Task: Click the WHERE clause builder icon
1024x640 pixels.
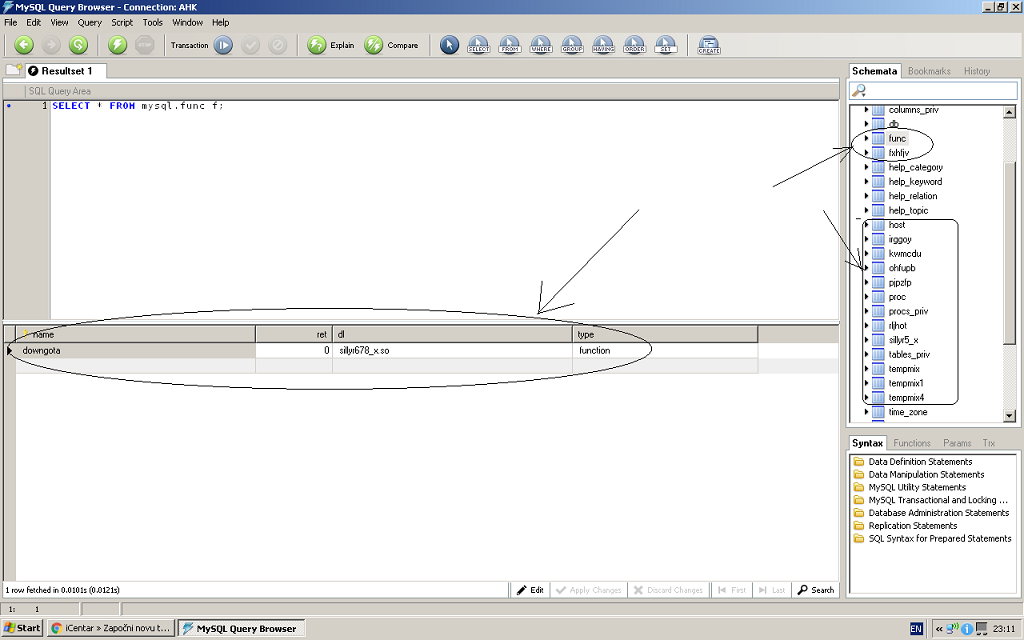Action: pos(541,45)
